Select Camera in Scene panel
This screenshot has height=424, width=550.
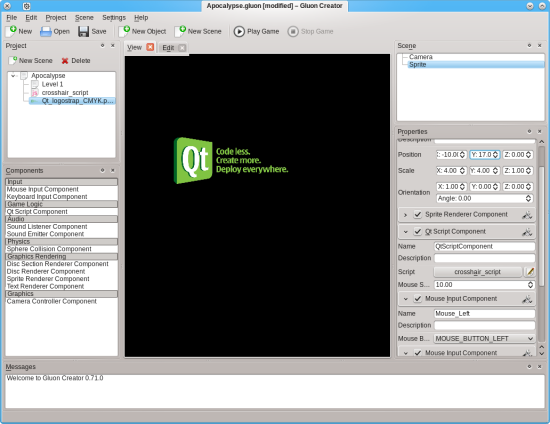[421, 57]
